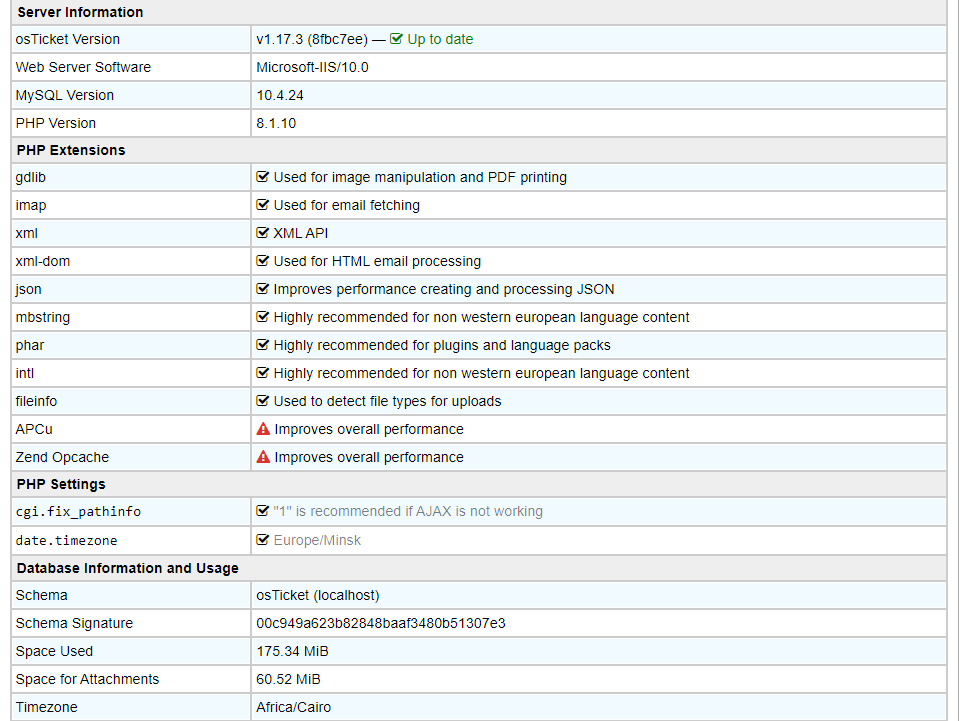
Task: Click the Europe/Minsk timezone value
Action: 317,540
